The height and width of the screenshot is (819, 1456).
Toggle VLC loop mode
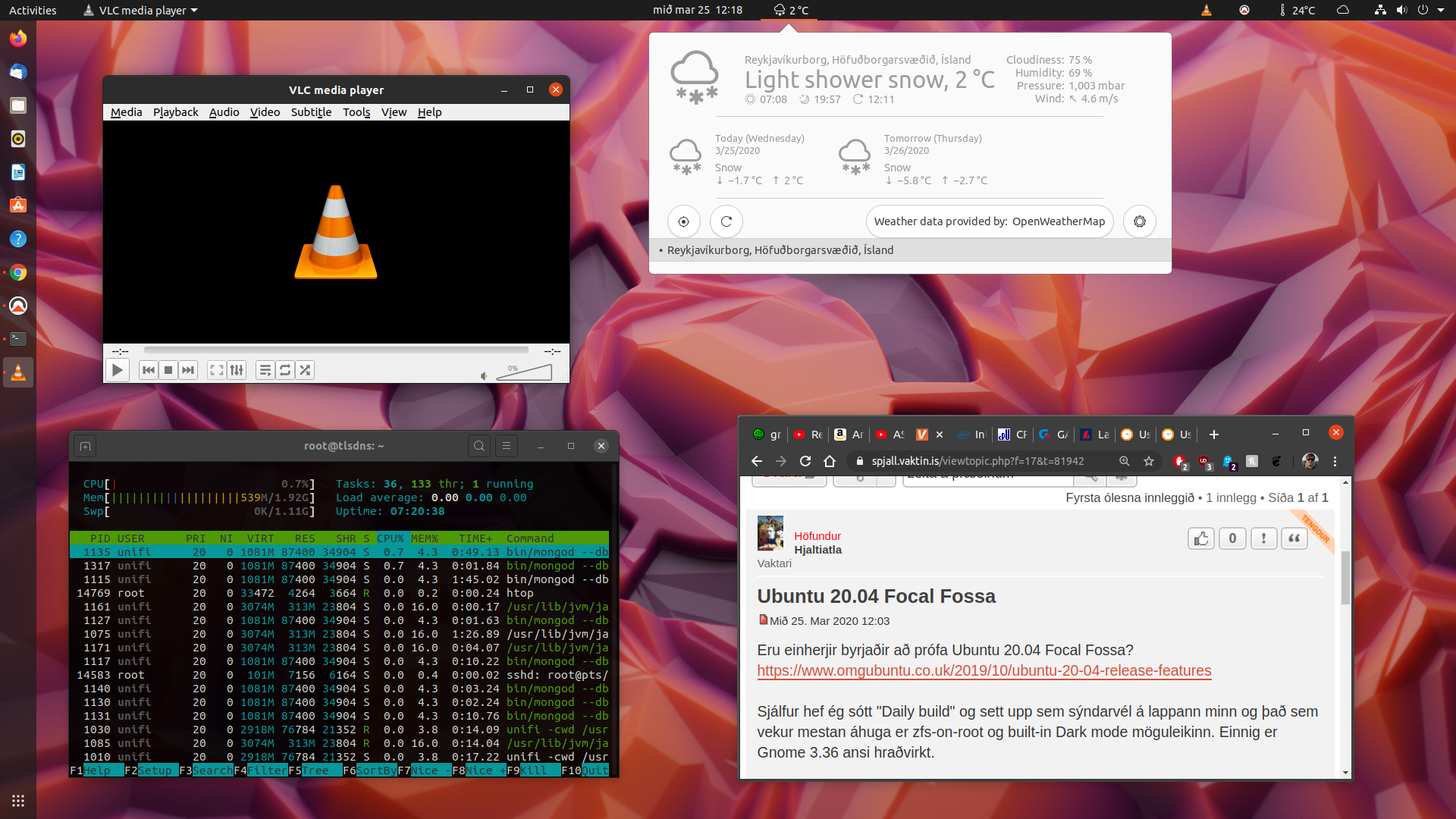285,370
